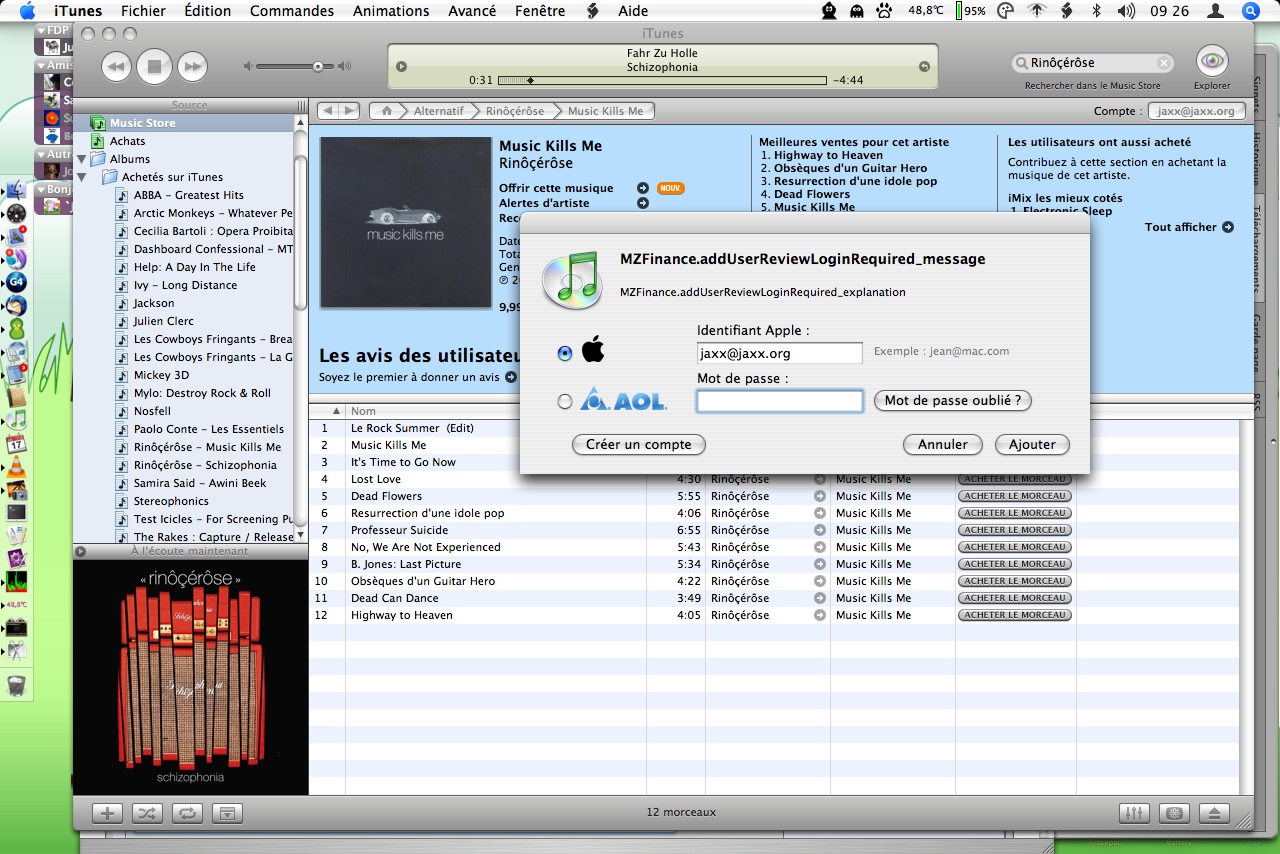The image size is (1280, 854).
Task: Toggle the artwork viewer button
Action: point(227,813)
